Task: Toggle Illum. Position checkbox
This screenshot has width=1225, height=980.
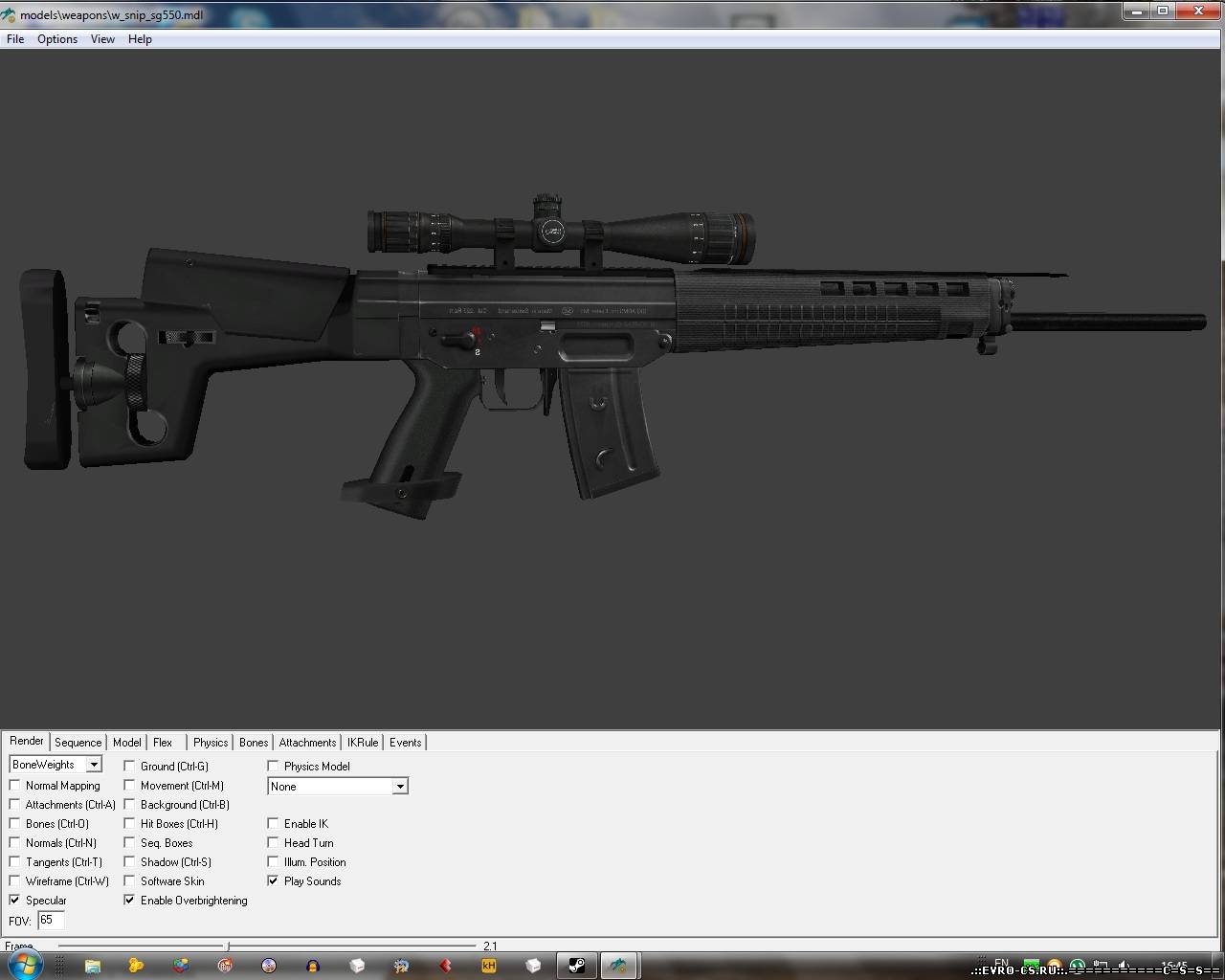Action: pos(273,862)
